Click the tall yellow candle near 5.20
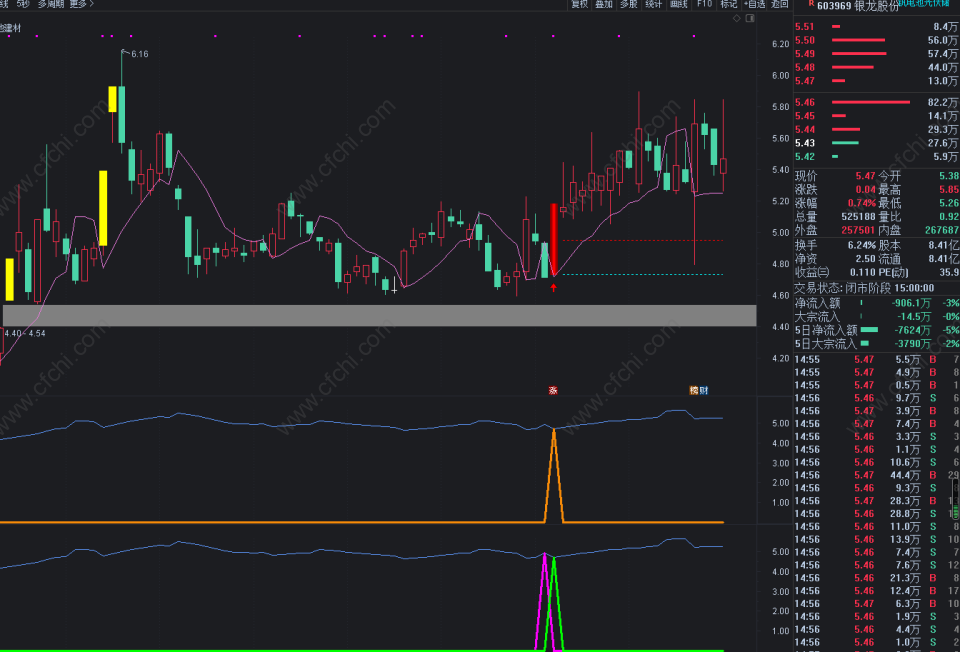Screen dimensions: 960x652 pyautogui.click(x=103, y=208)
